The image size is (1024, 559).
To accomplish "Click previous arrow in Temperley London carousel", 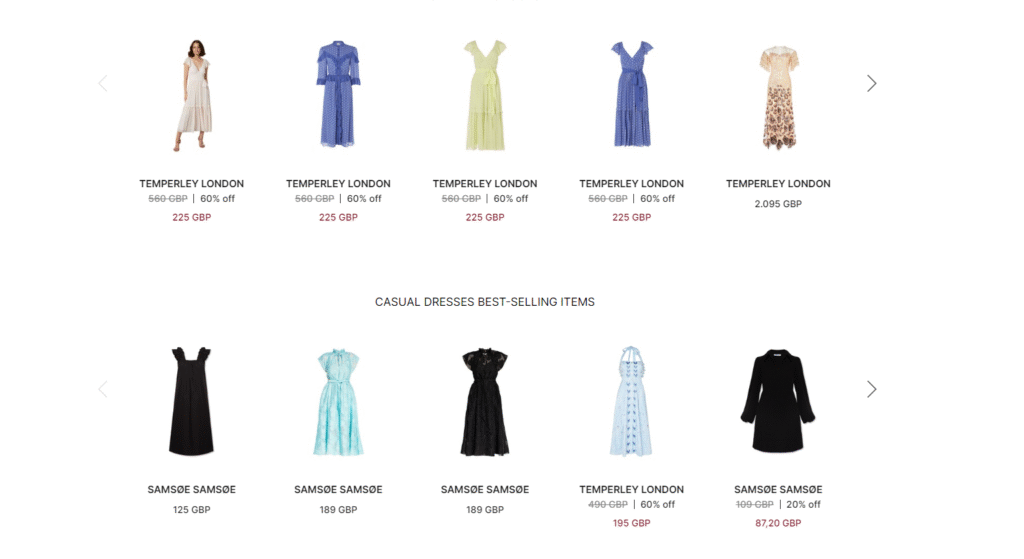I will [x=103, y=83].
